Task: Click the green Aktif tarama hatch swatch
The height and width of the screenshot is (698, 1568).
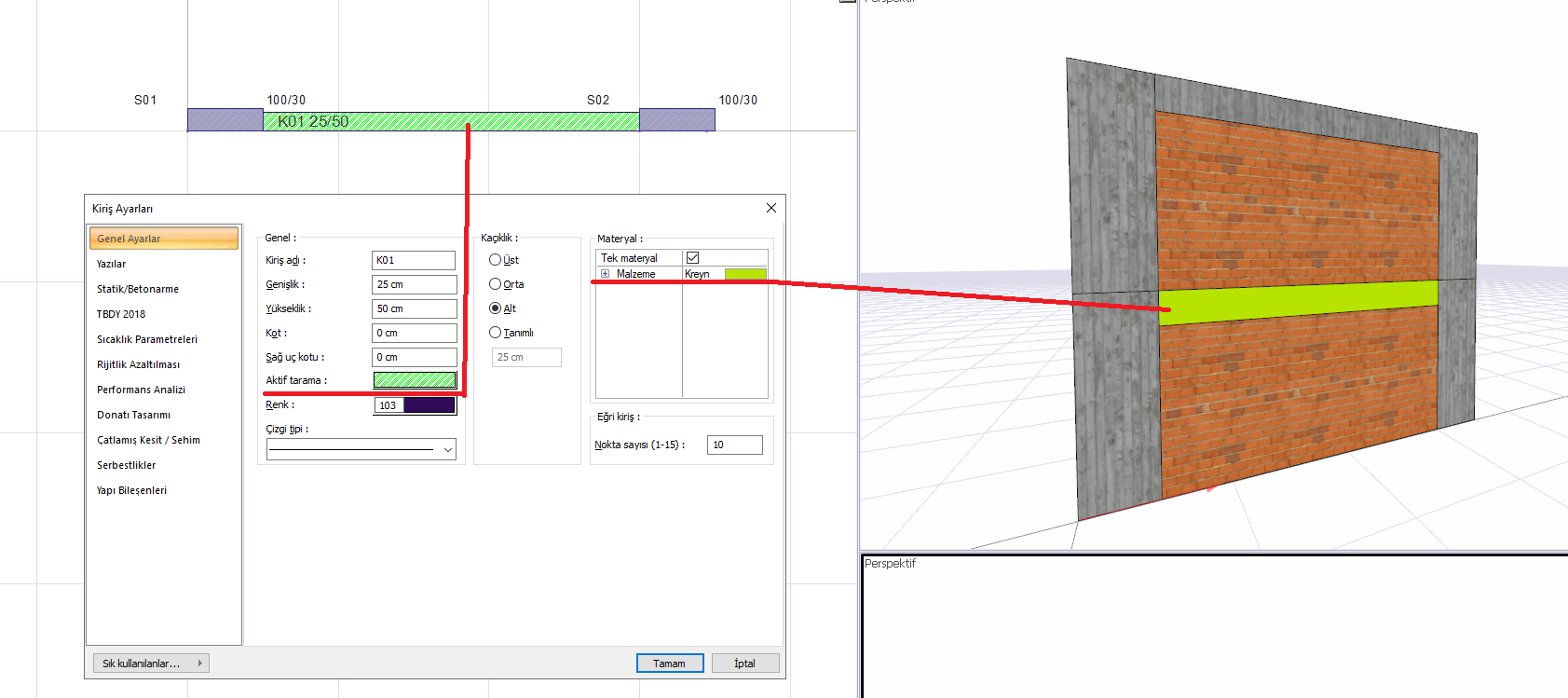Action: pyautogui.click(x=415, y=380)
